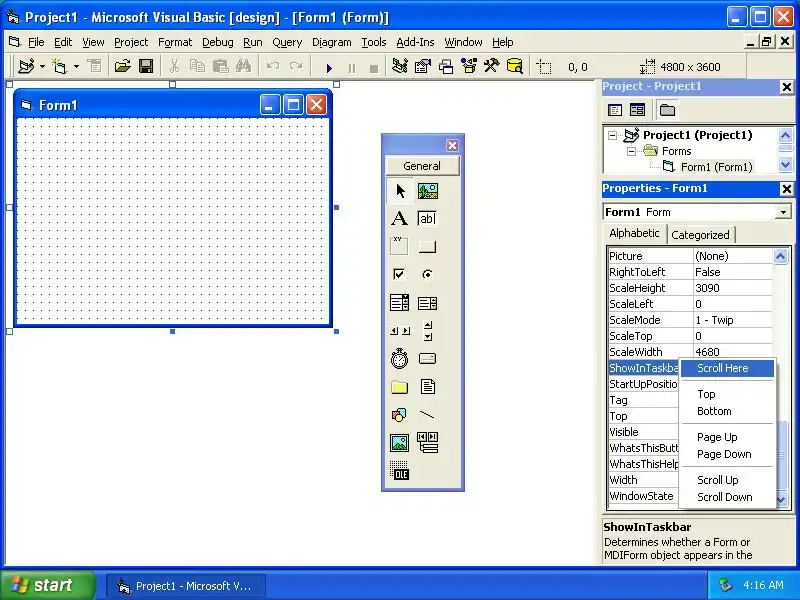800x600 pixels.
Task: Select the Timer control tool
Action: (x=399, y=359)
